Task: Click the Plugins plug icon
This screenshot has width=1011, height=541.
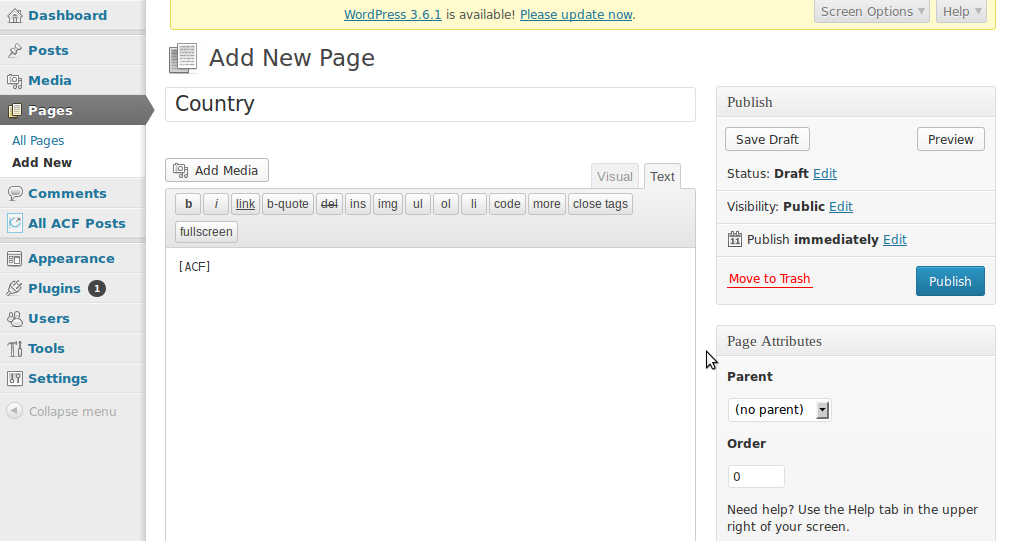Action: 14,288
